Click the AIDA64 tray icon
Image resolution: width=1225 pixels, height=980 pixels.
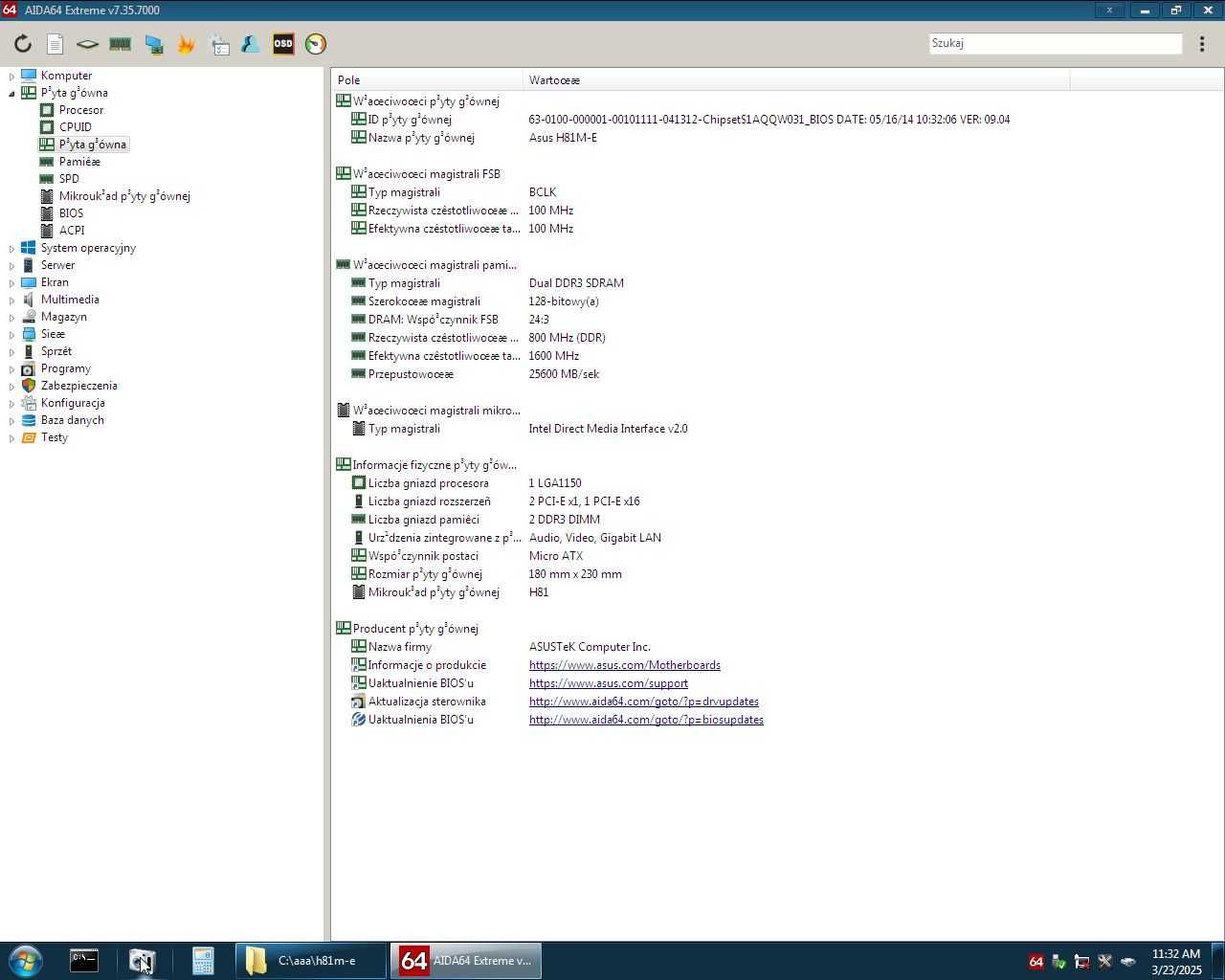click(x=1036, y=962)
